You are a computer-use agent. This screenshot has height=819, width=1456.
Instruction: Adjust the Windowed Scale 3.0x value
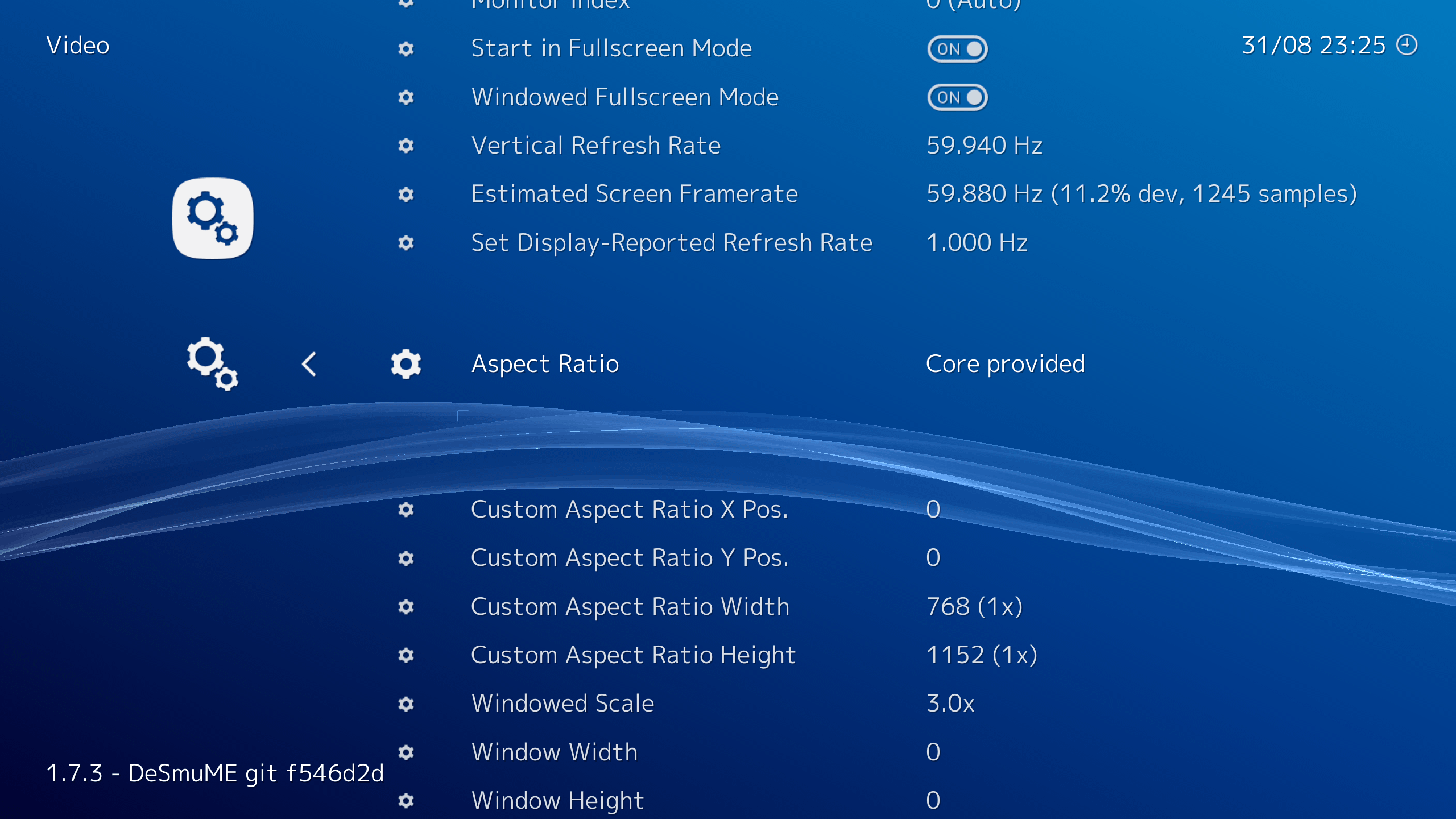pos(950,704)
